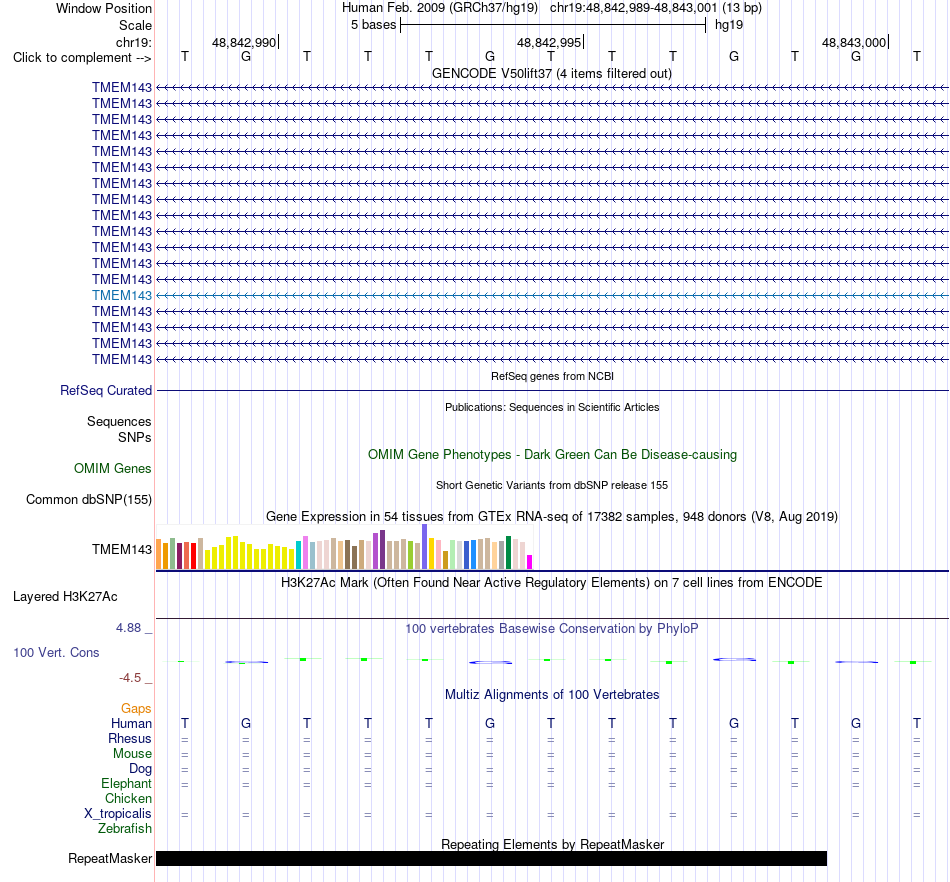Click the 48,843,000 ruler position
The height and width of the screenshot is (882, 950).
(854, 42)
